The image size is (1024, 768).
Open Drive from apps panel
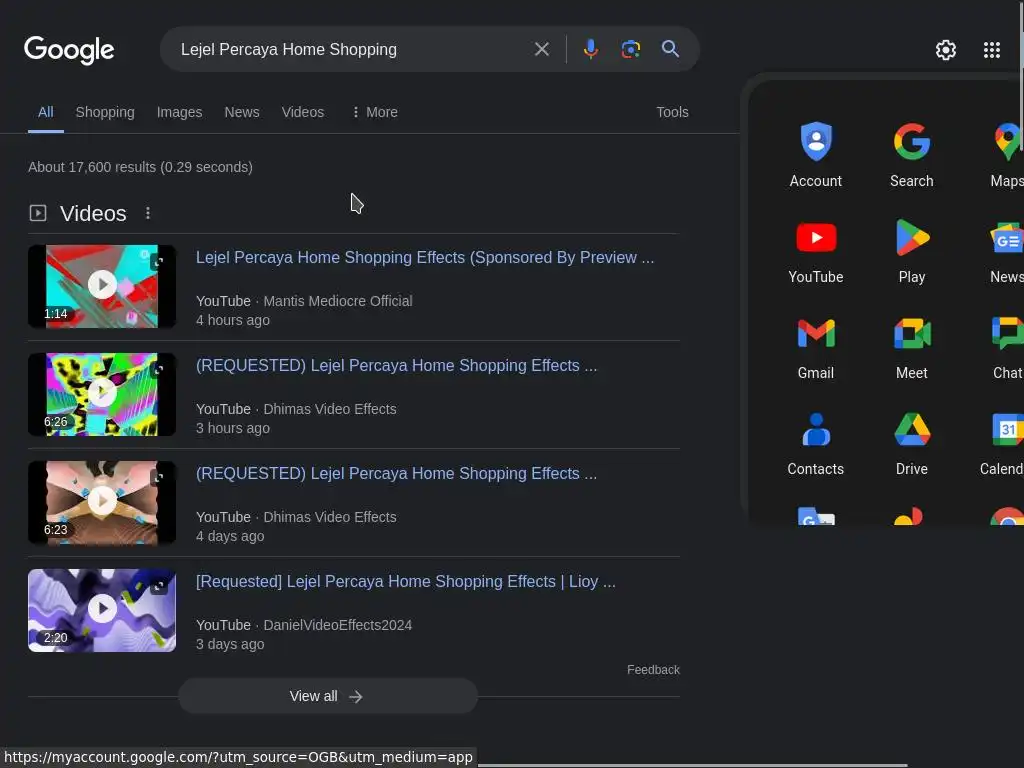[912, 443]
